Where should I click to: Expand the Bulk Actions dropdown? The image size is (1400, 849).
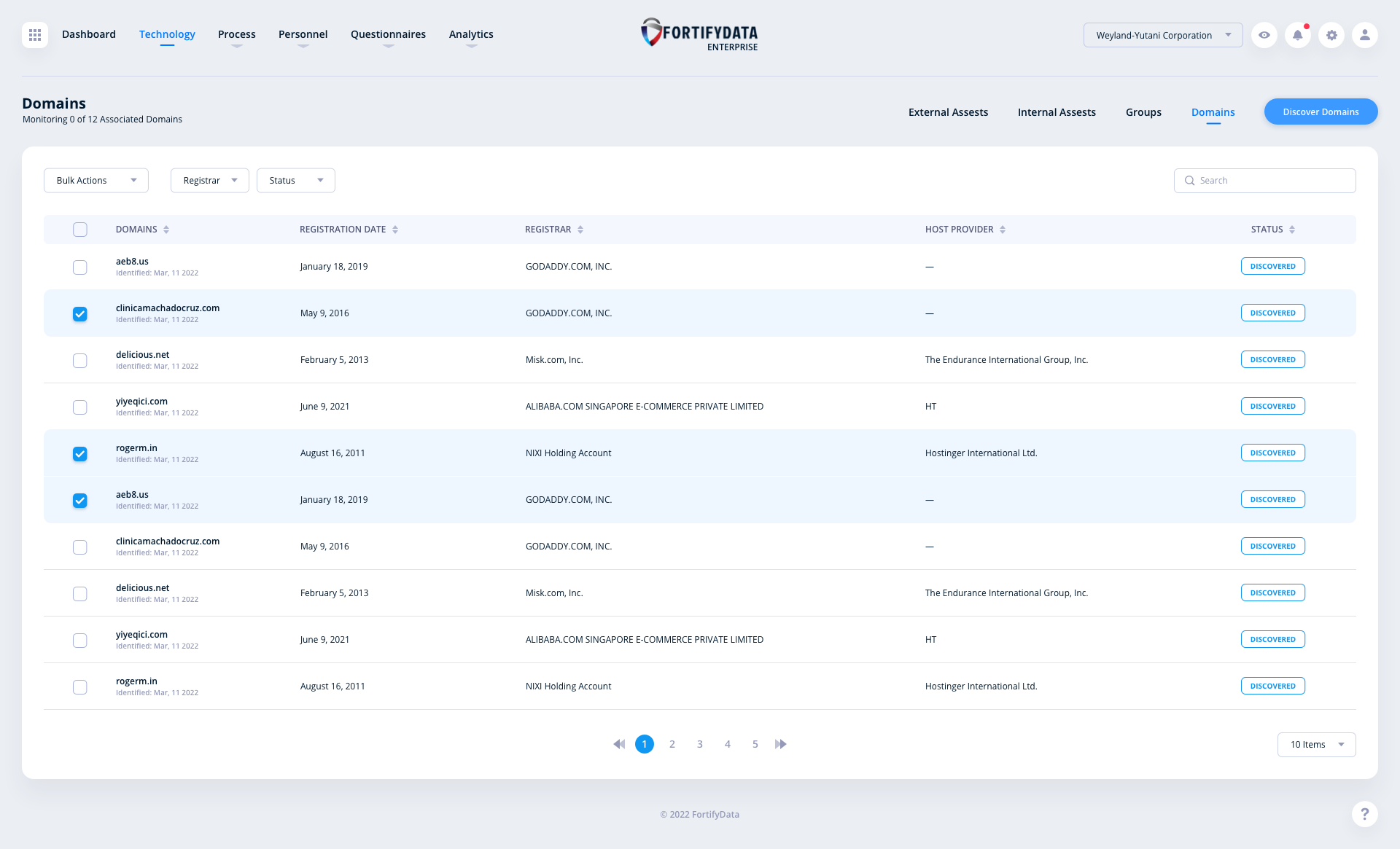[96, 181]
